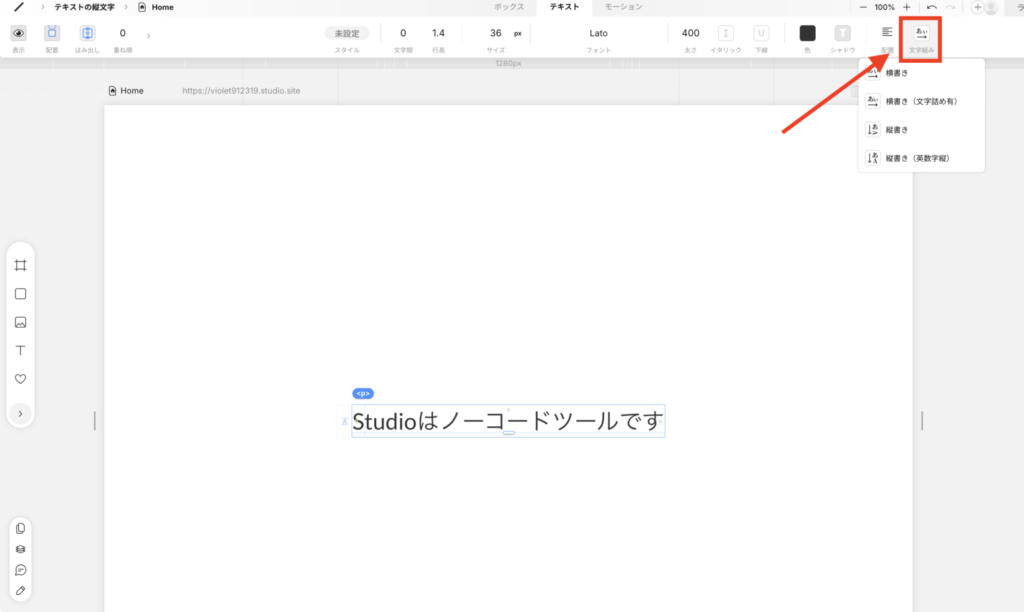Screen dimensions: 1024x612
Task: Open the pencil edit panel icon
Action: click(20, 591)
